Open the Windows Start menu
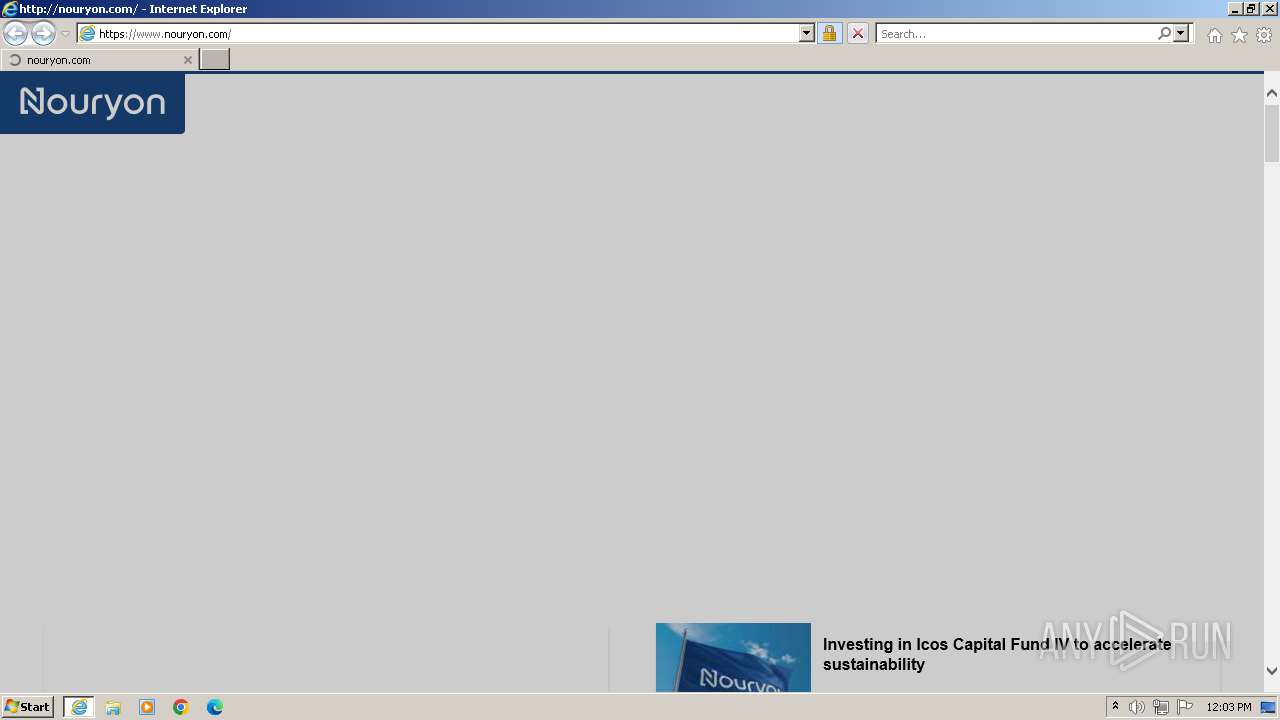This screenshot has width=1280, height=720. [x=28, y=707]
